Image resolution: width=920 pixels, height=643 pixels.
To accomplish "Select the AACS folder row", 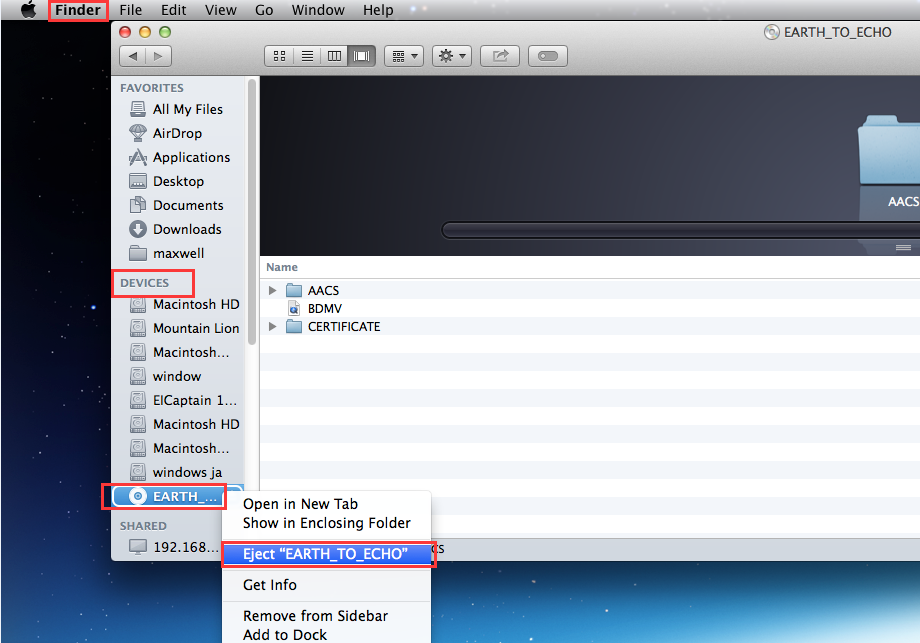I will click(590, 290).
